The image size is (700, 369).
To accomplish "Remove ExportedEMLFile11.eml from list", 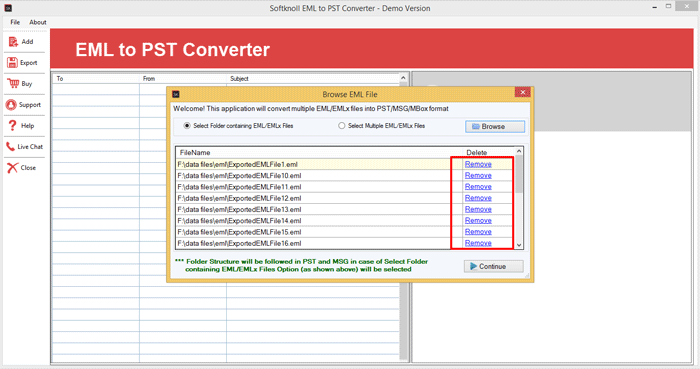I will 478,187.
